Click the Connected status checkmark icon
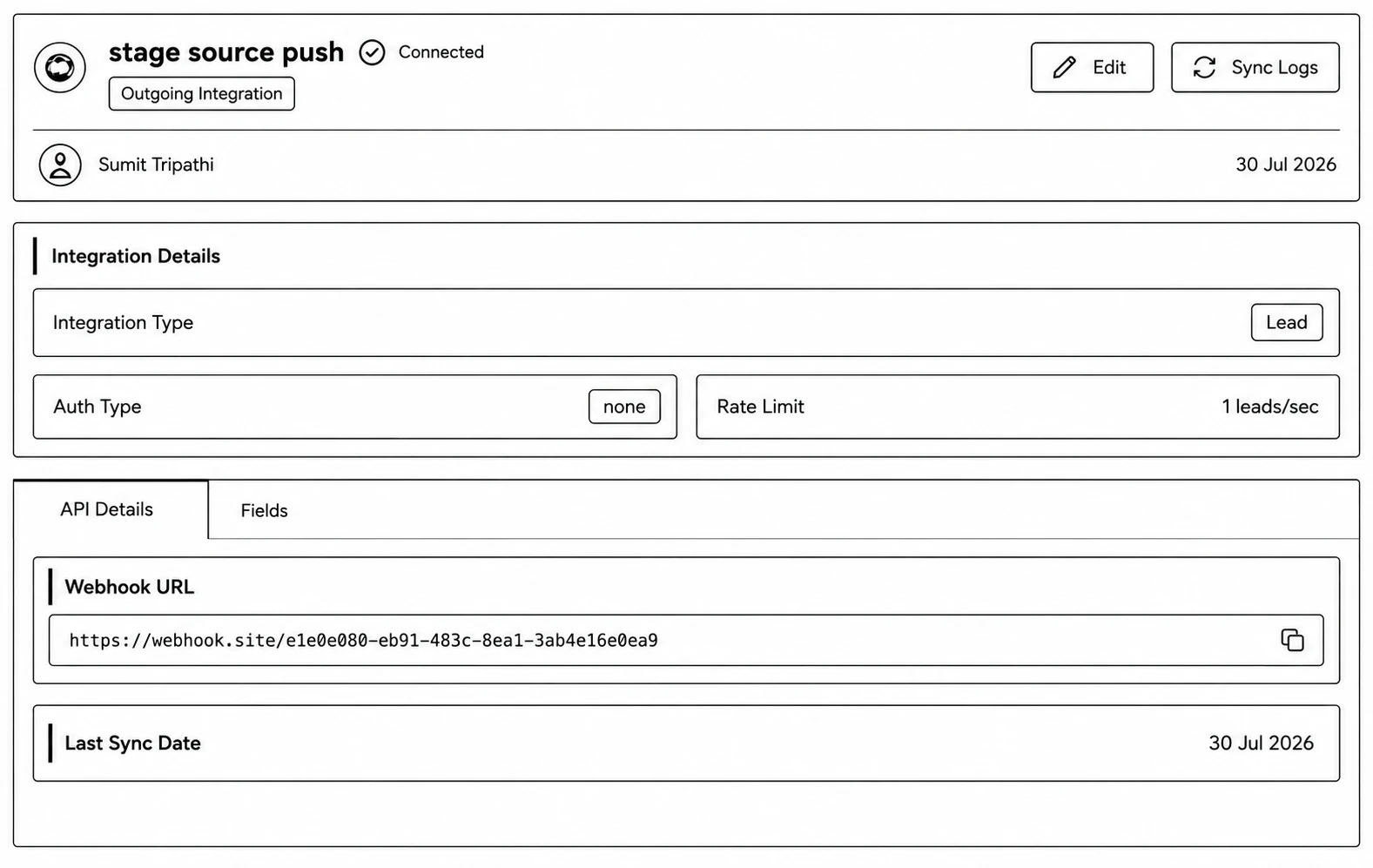Screen dimensions: 1373x868 point(372,53)
